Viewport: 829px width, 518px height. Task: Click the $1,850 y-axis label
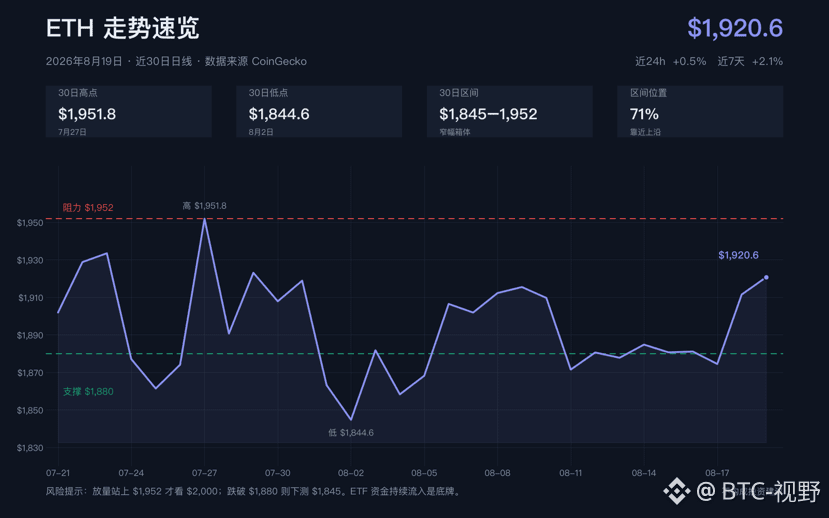(x=30, y=411)
